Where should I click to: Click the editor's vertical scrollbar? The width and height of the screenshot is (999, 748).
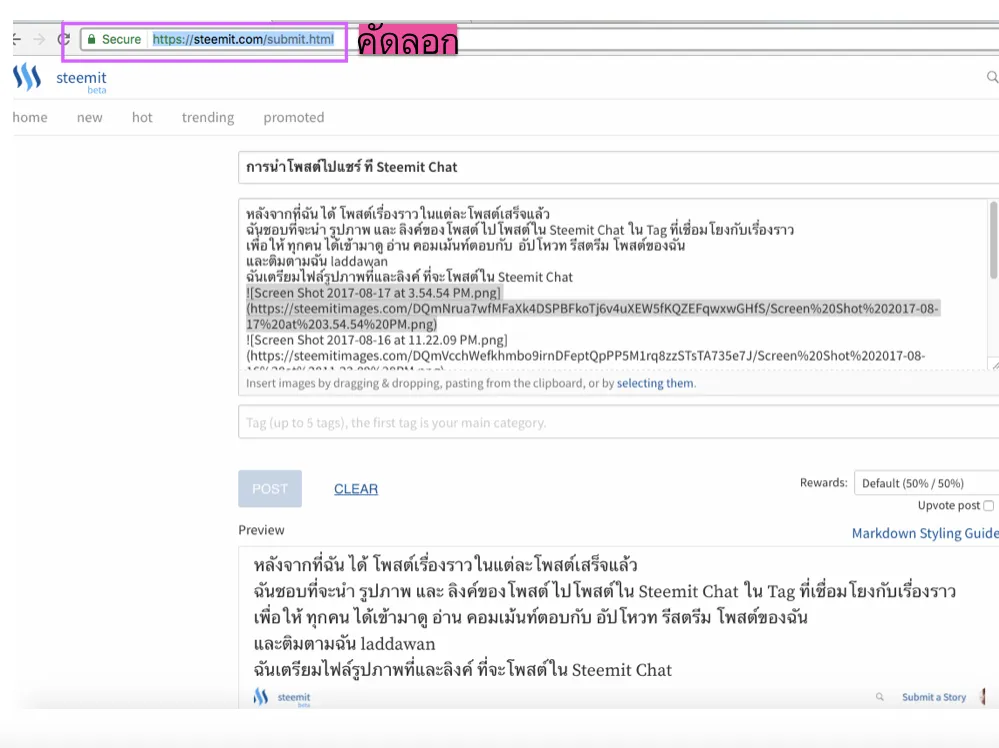[x=993, y=241]
